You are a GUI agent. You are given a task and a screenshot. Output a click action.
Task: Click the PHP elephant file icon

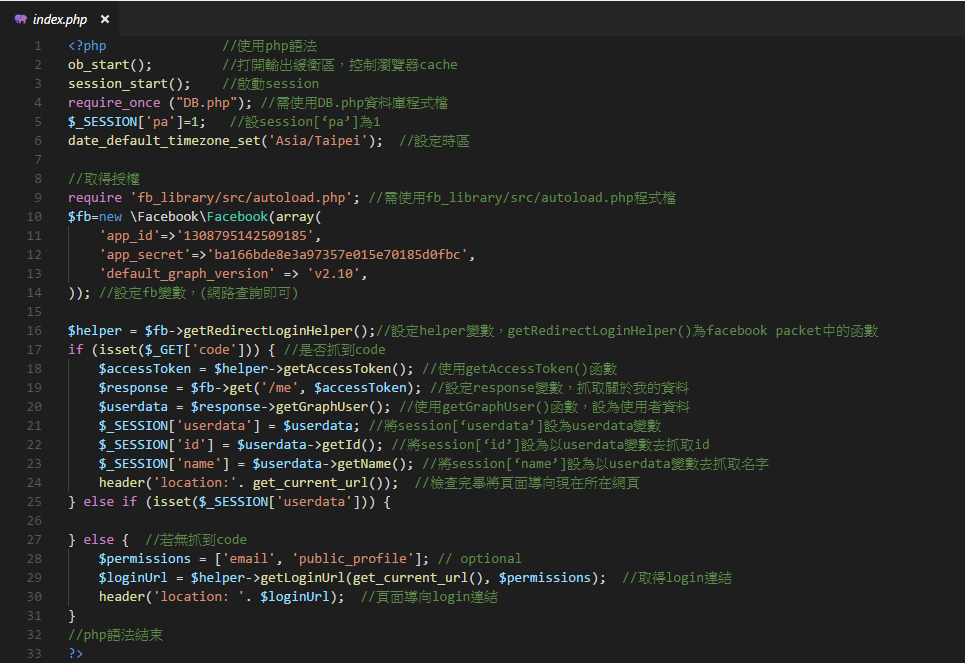(20, 20)
